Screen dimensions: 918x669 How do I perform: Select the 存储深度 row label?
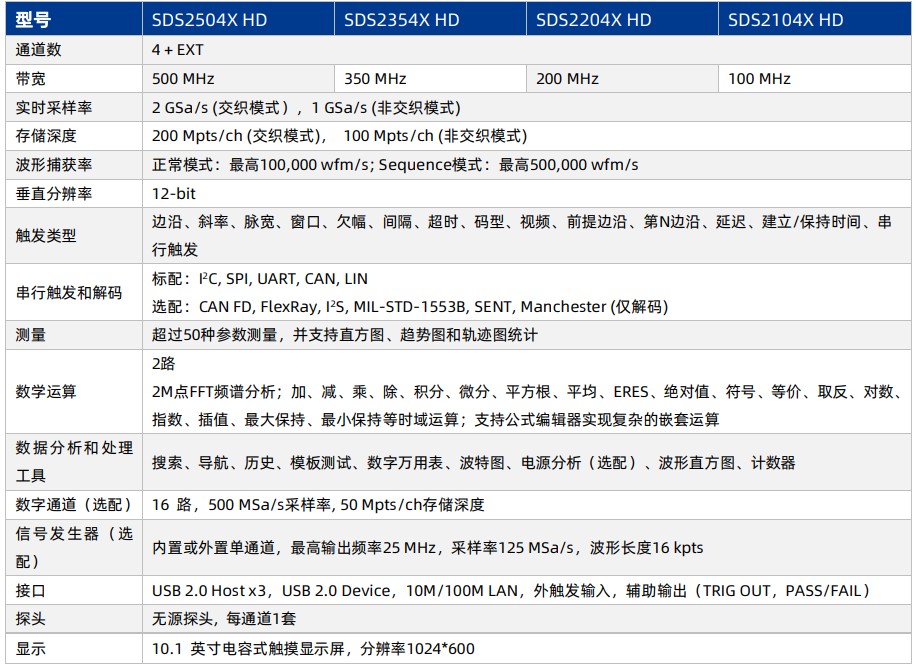(x=46, y=136)
